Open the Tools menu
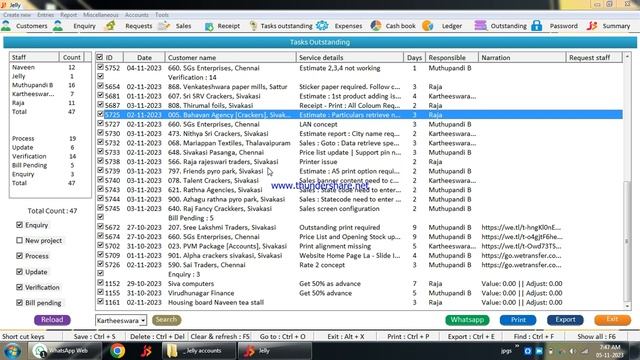The width and height of the screenshot is (640, 360). coord(162,15)
